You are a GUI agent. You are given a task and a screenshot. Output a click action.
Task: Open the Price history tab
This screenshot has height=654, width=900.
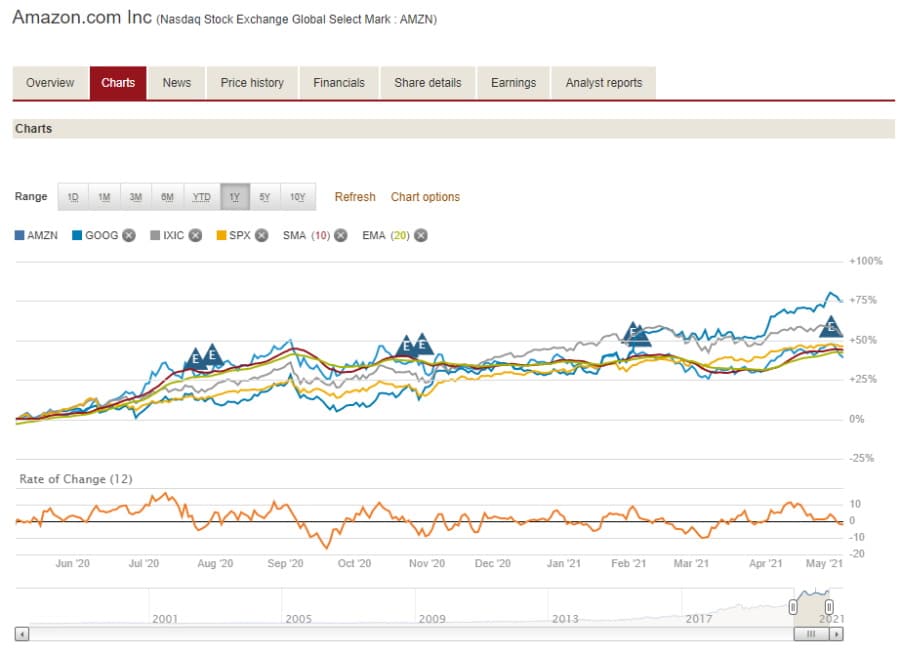pos(251,83)
